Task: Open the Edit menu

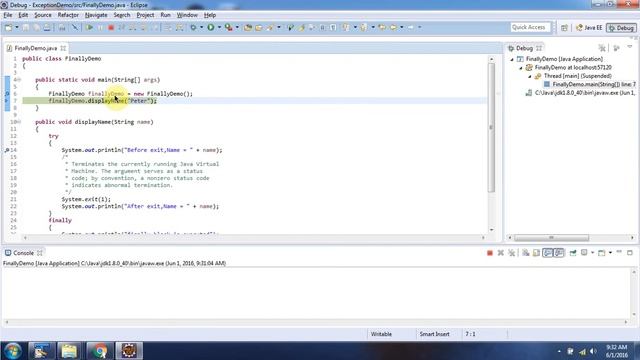Action: click(x=23, y=15)
